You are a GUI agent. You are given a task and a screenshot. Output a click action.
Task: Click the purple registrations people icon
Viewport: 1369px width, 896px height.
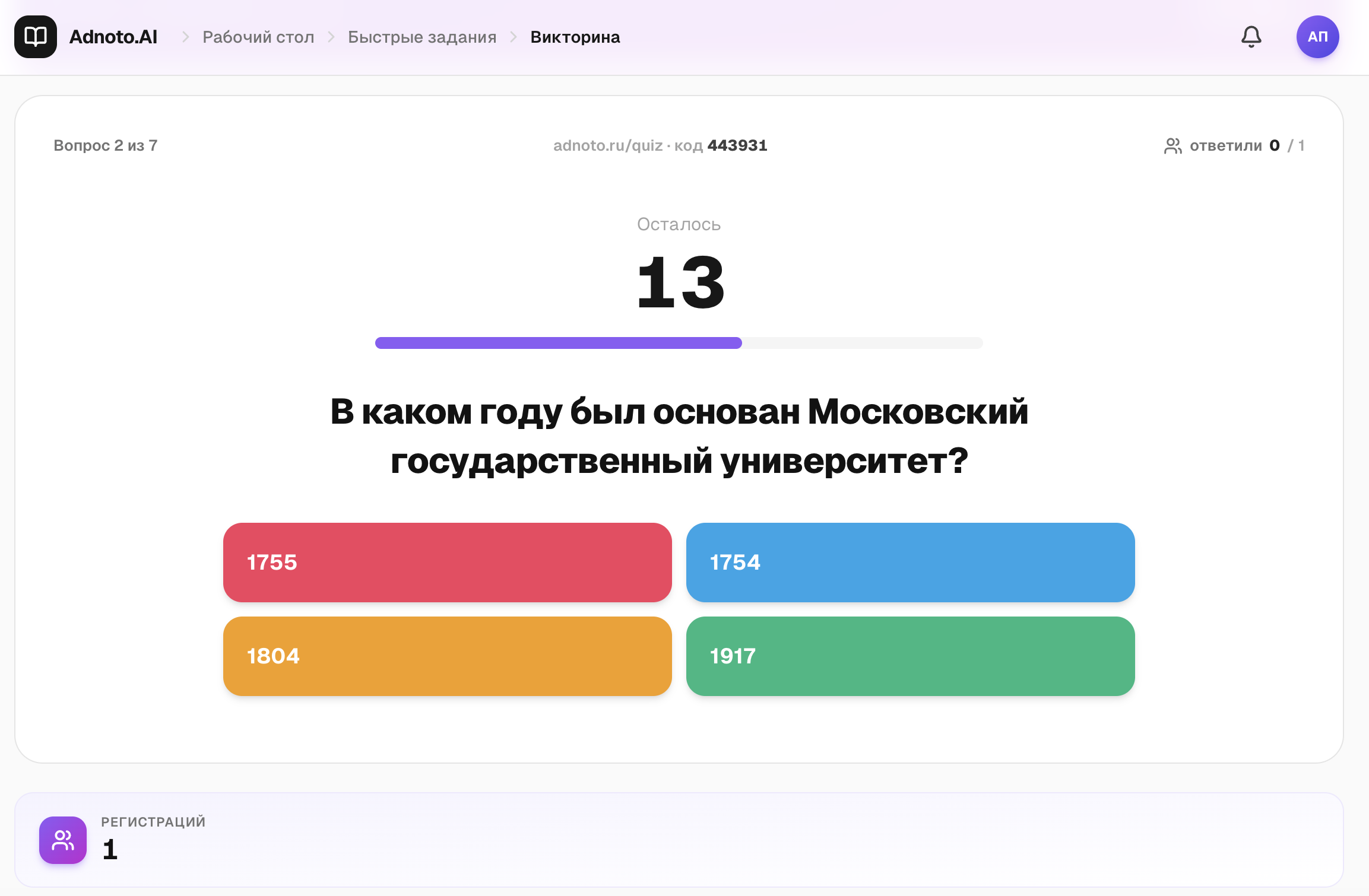click(63, 840)
